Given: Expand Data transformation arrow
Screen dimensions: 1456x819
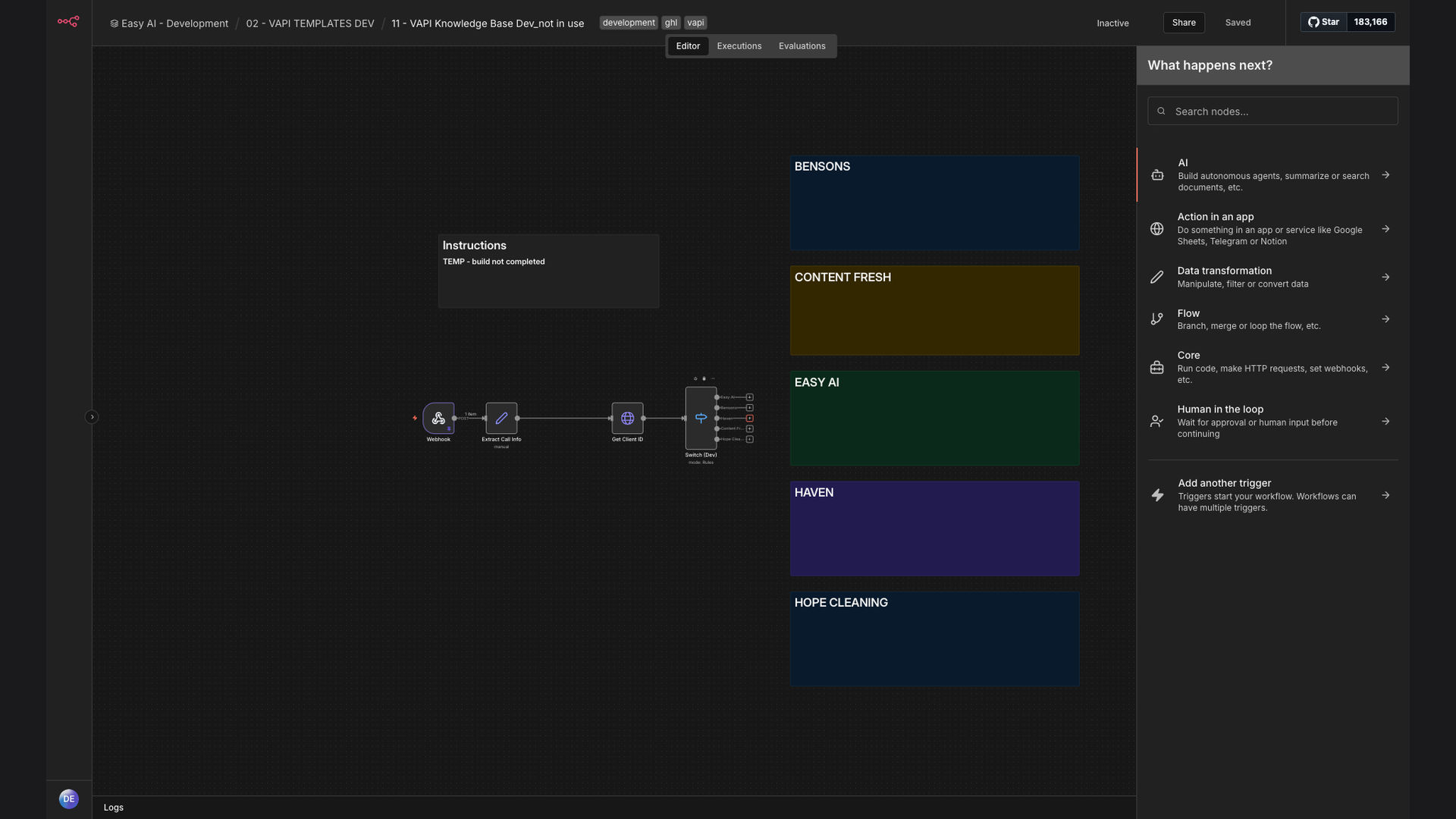Looking at the screenshot, I should click(x=1385, y=278).
